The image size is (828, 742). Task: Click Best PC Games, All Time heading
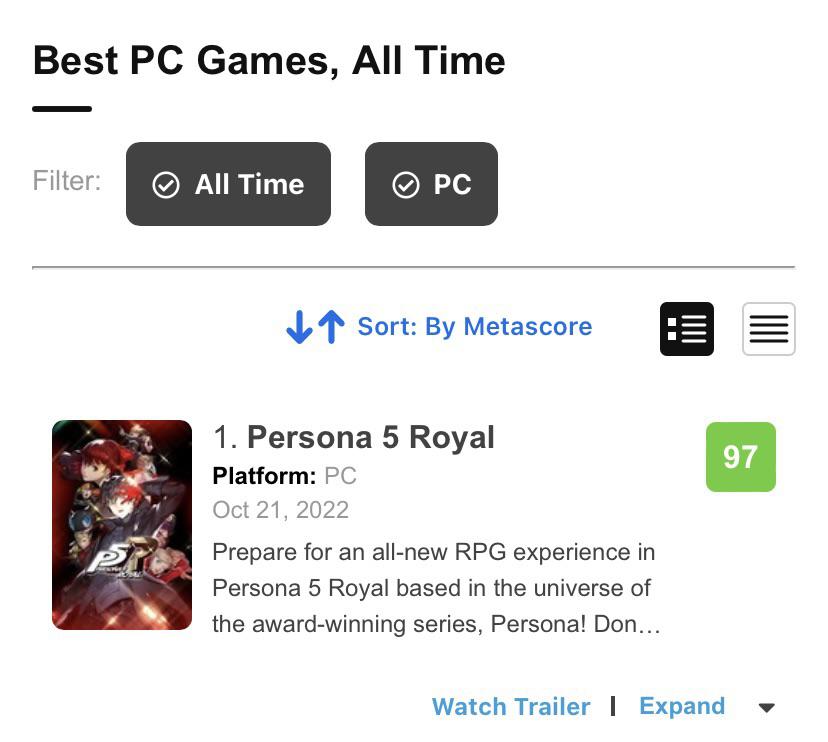tap(269, 61)
